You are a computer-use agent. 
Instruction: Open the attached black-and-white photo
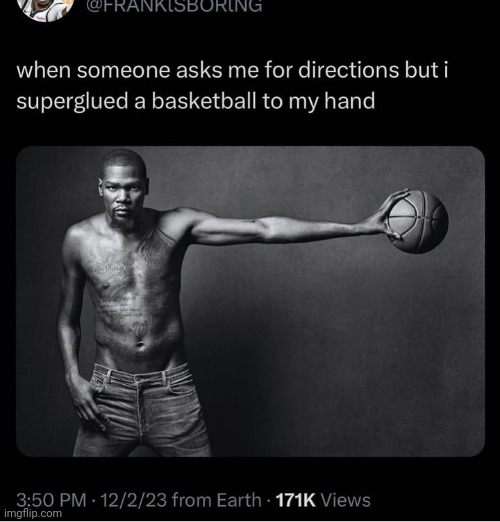coord(250,301)
